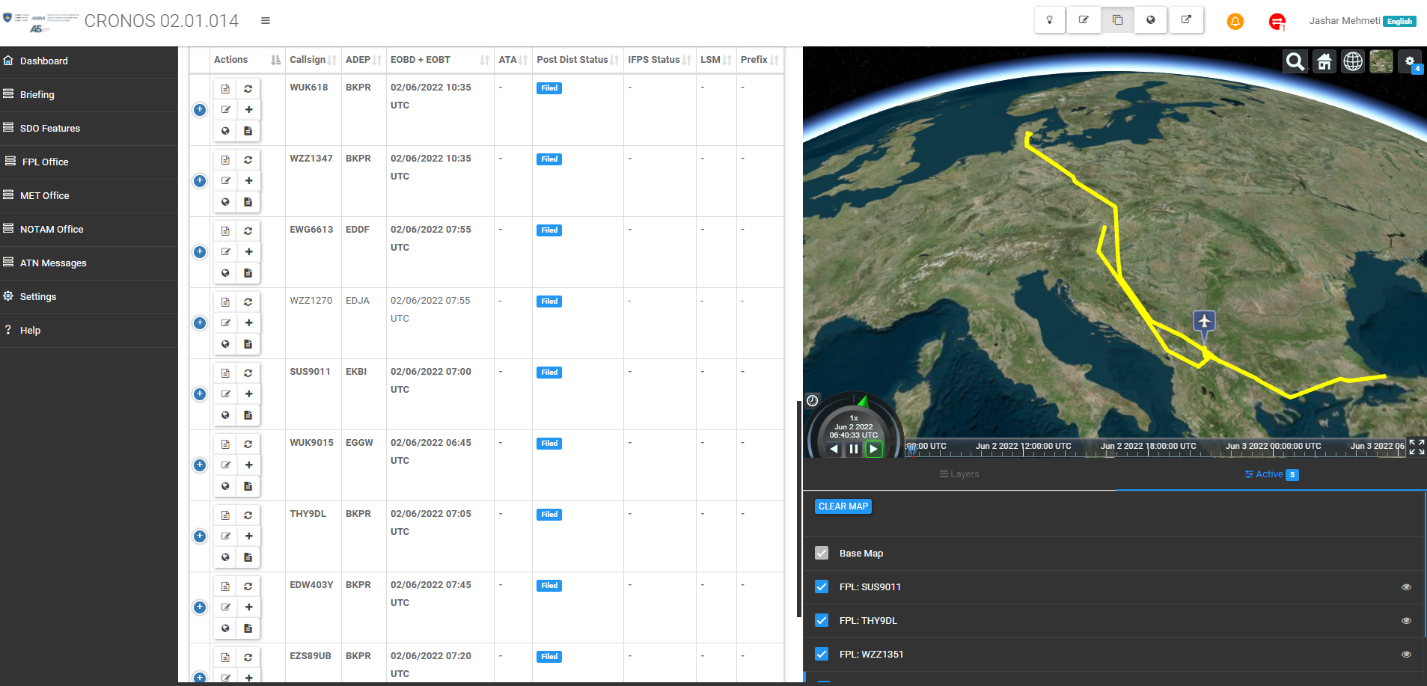Click the lightbulb icon in top toolbar

pos(1049,20)
